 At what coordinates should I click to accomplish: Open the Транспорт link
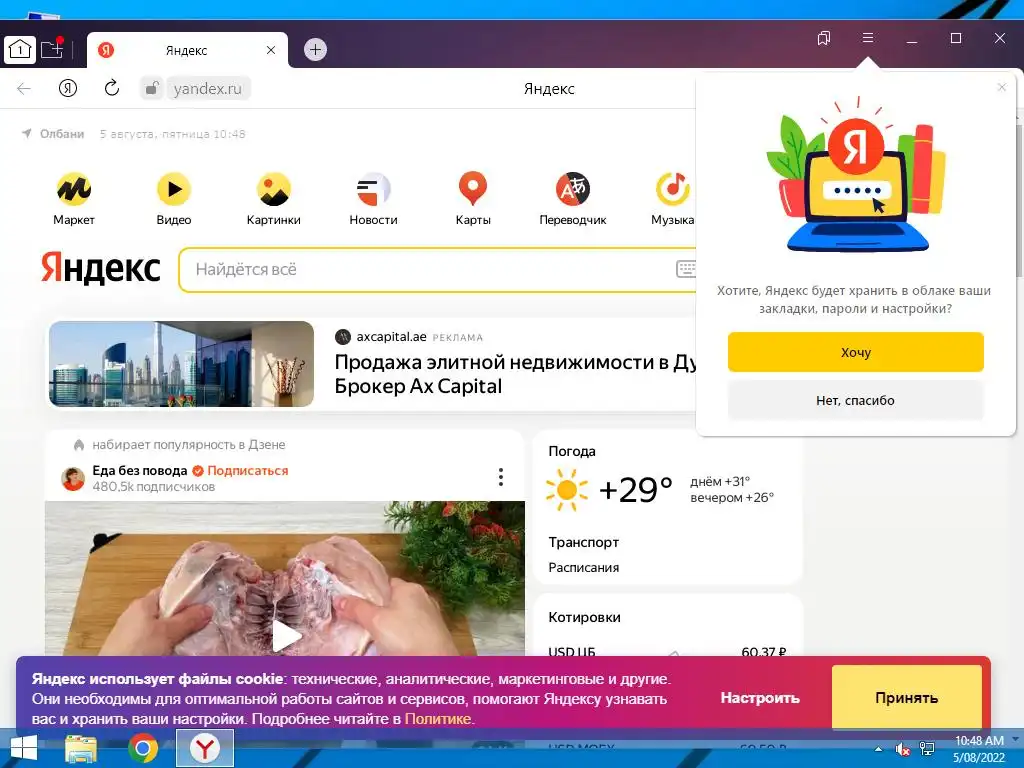pyautogui.click(x=584, y=542)
